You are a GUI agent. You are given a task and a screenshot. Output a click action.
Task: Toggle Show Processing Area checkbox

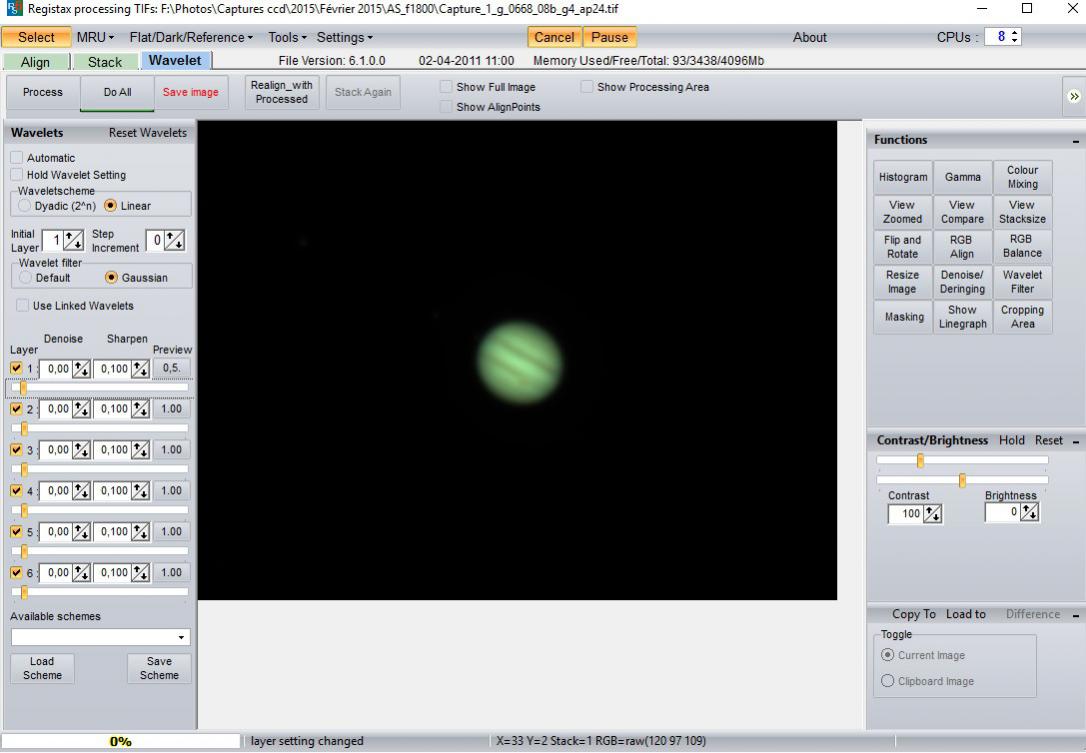click(x=587, y=87)
